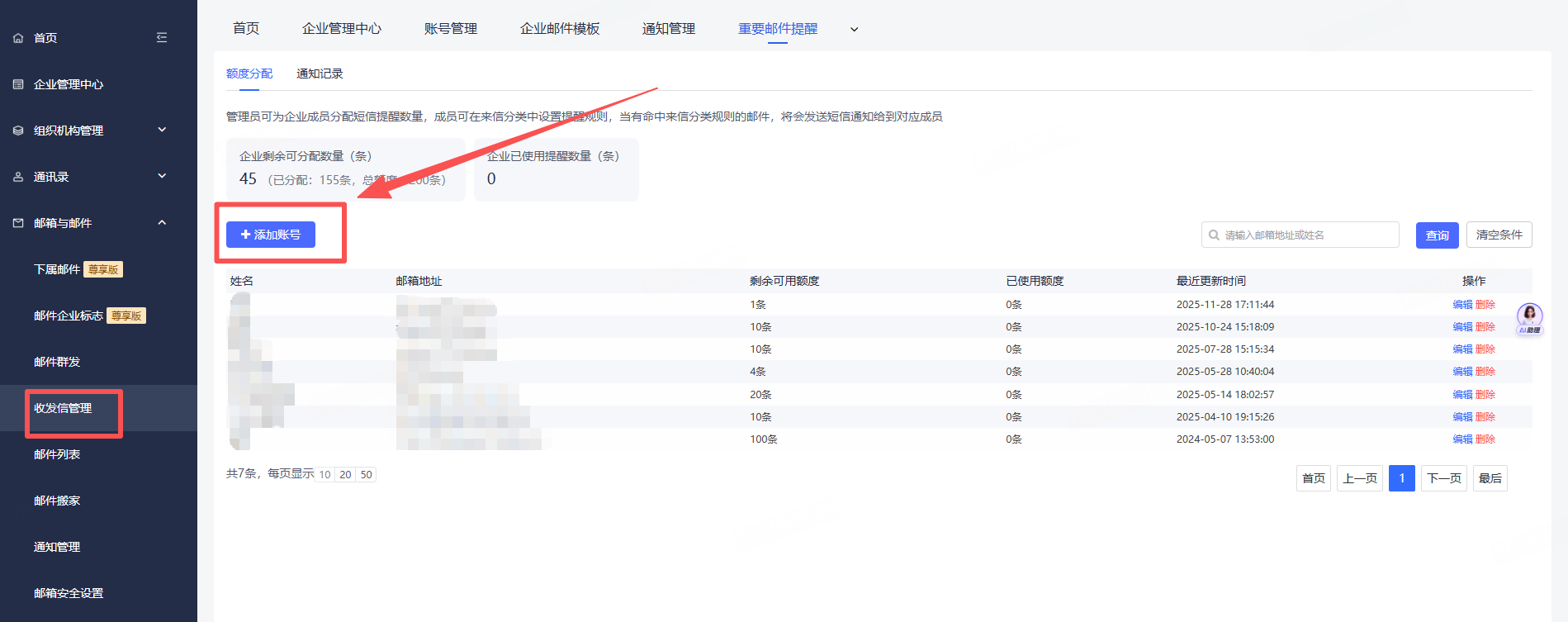Click 删除 for the 2025-10-24 row
This screenshot has width=1568, height=622.
point(1485,327)
